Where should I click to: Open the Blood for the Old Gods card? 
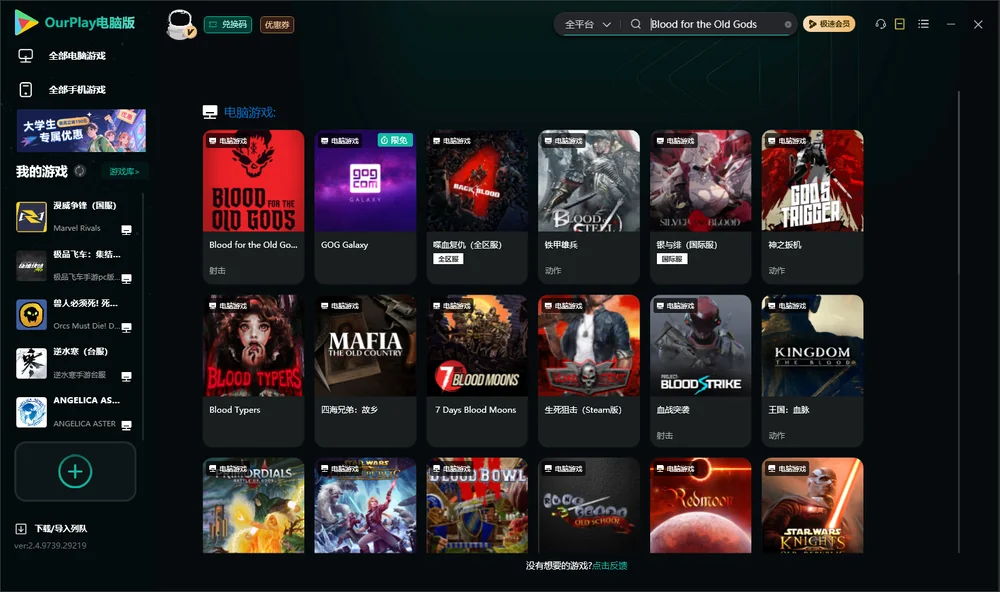[x=253, y=207]
